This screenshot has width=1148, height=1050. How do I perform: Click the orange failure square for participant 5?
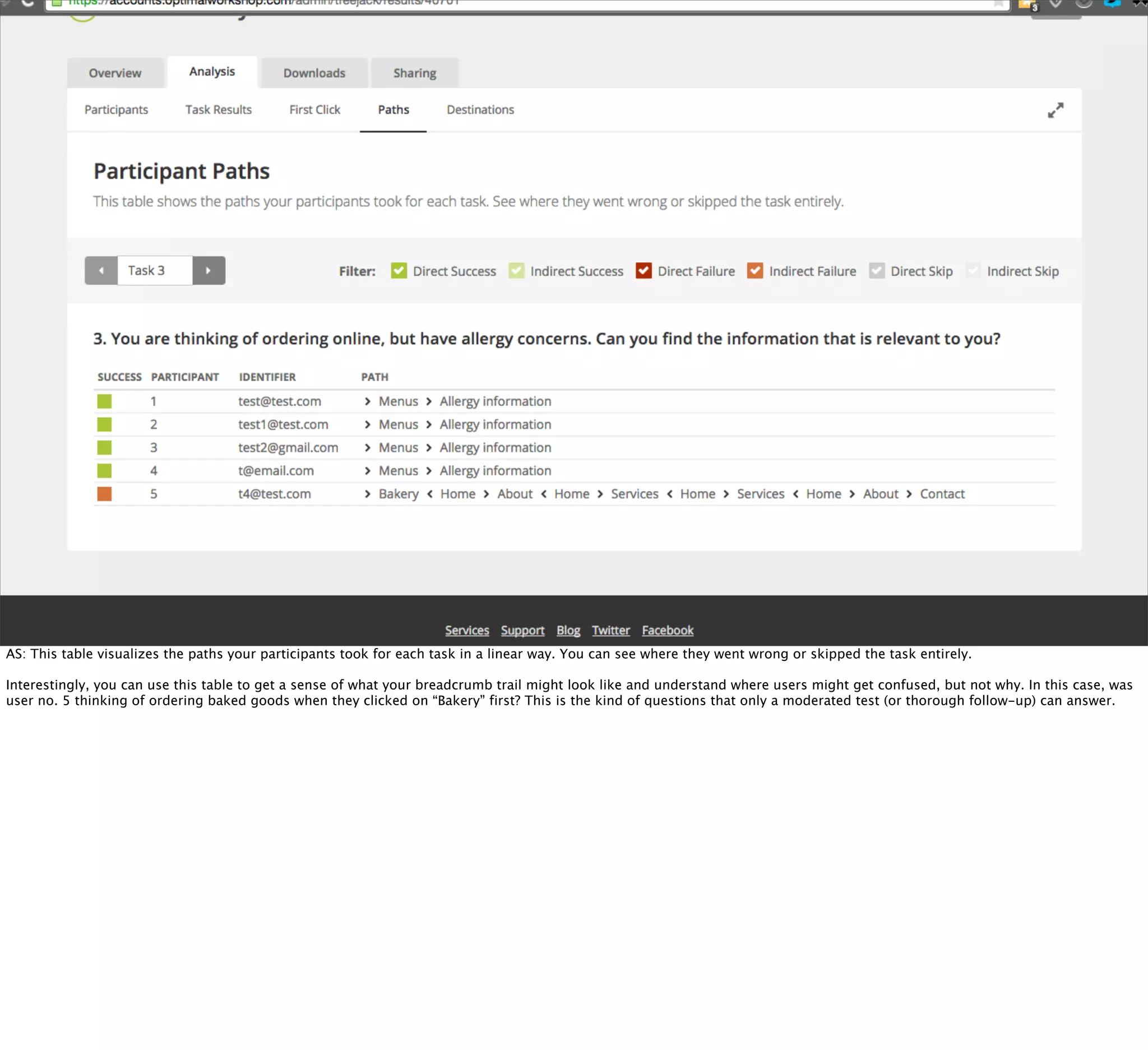104,494
